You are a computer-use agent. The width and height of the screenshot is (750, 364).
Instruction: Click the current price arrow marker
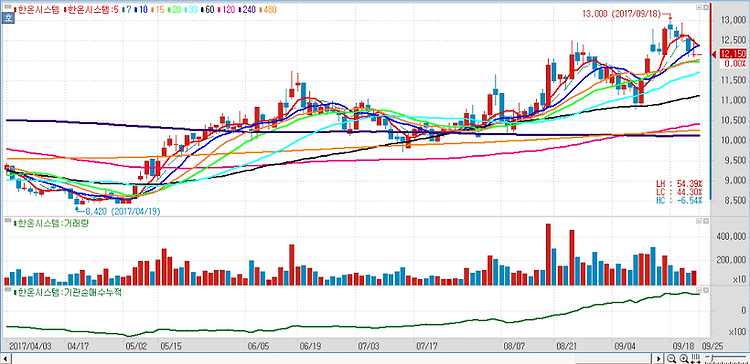(x=713, y=54)
